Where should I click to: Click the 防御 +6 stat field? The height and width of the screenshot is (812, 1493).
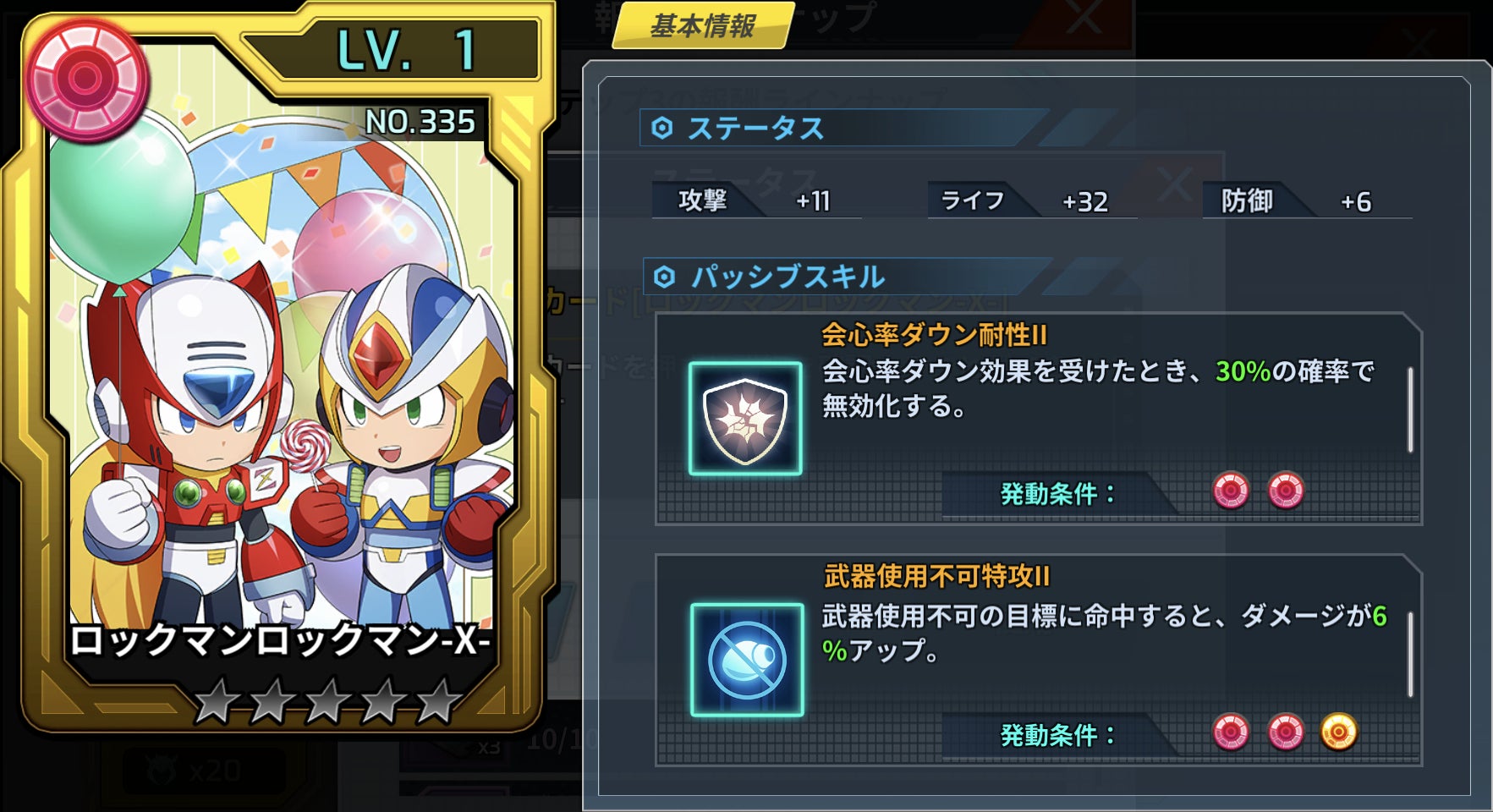pyautogui.click(x=1307, y=200)
